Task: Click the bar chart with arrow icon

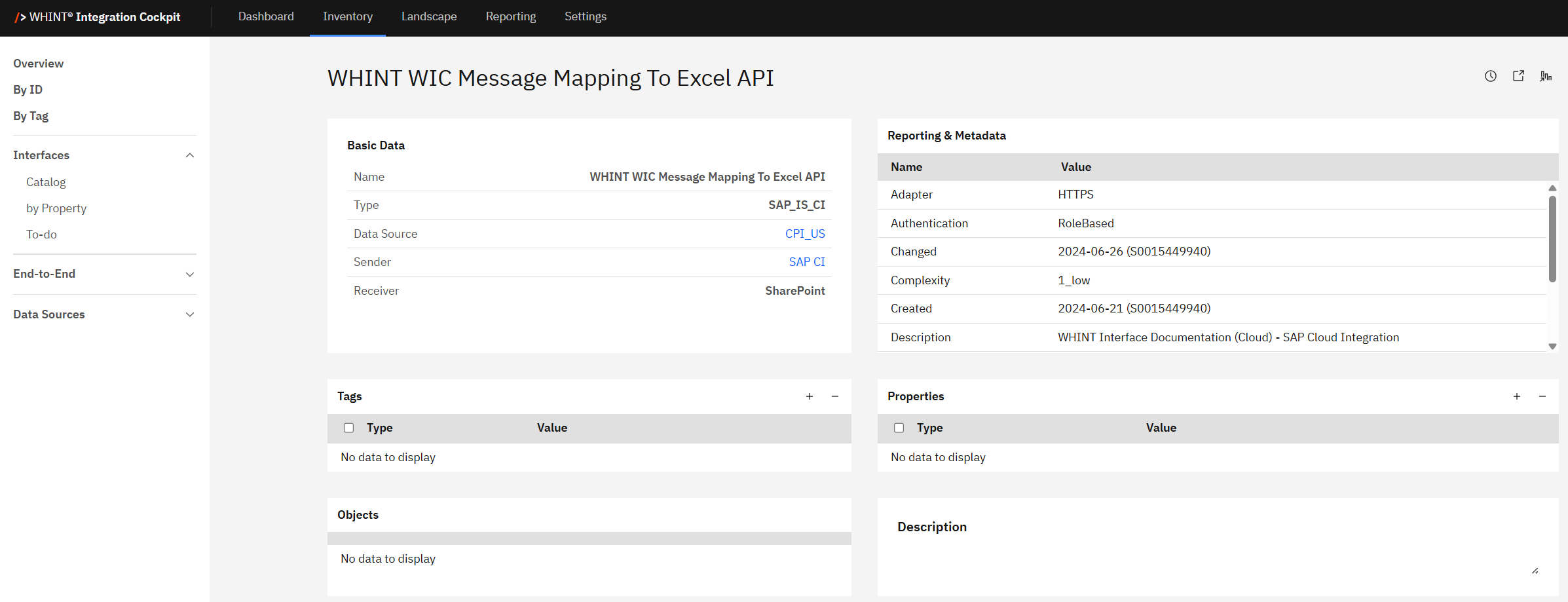Action: (x=1546, y=76)
